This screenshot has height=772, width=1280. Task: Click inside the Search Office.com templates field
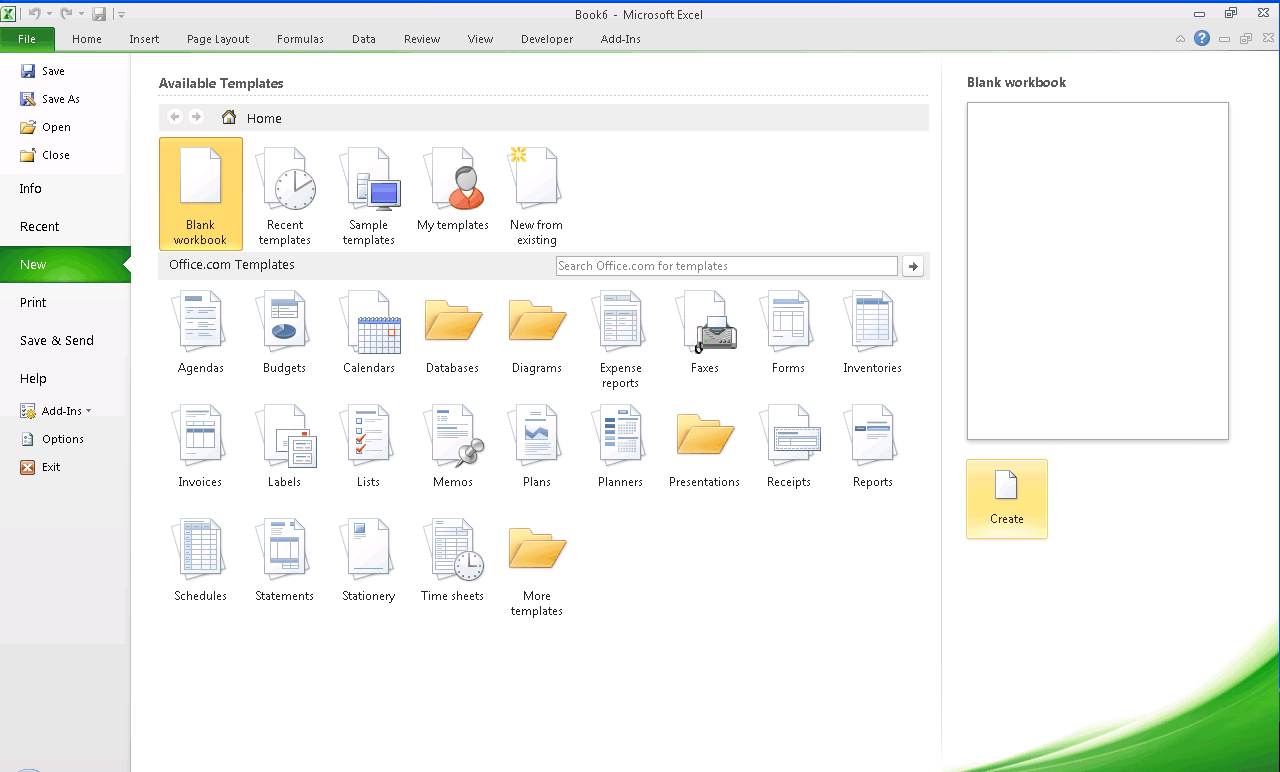(x=727, y=266)
